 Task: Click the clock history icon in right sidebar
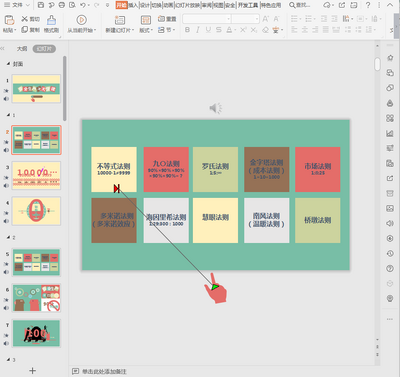[x=390, y=253]
